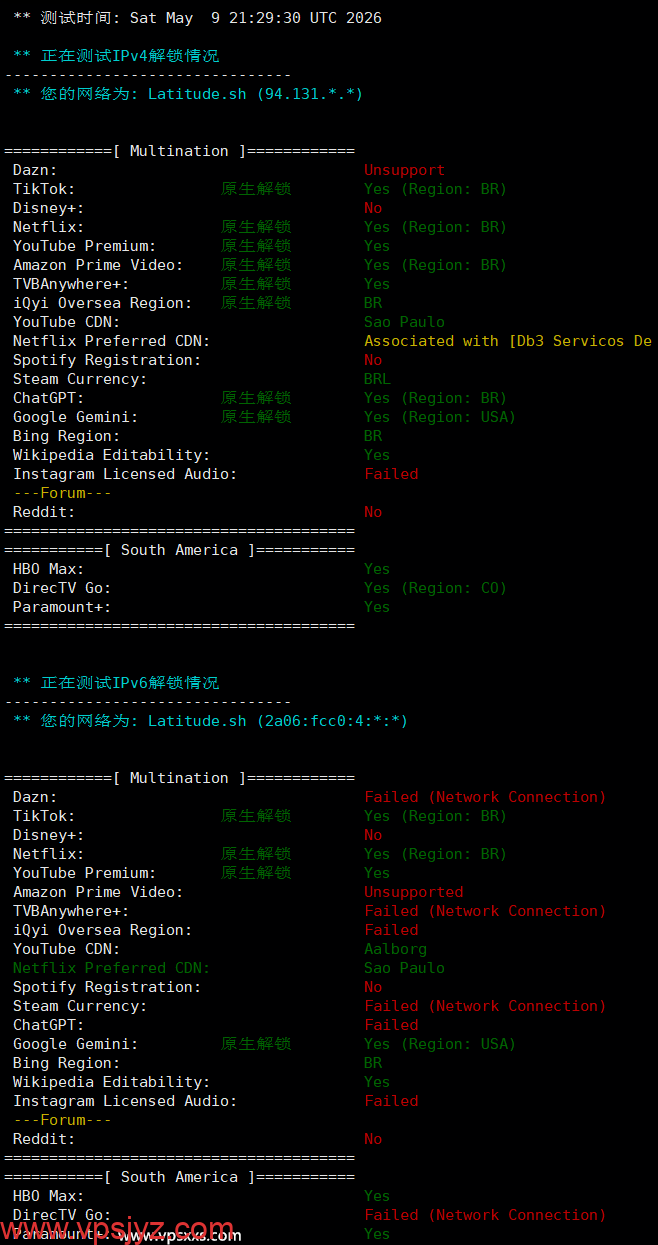The image size is (658, 1245).
Task: Click the 'Aalborg' YouTube CDN value
Action: tap(395, 949)
